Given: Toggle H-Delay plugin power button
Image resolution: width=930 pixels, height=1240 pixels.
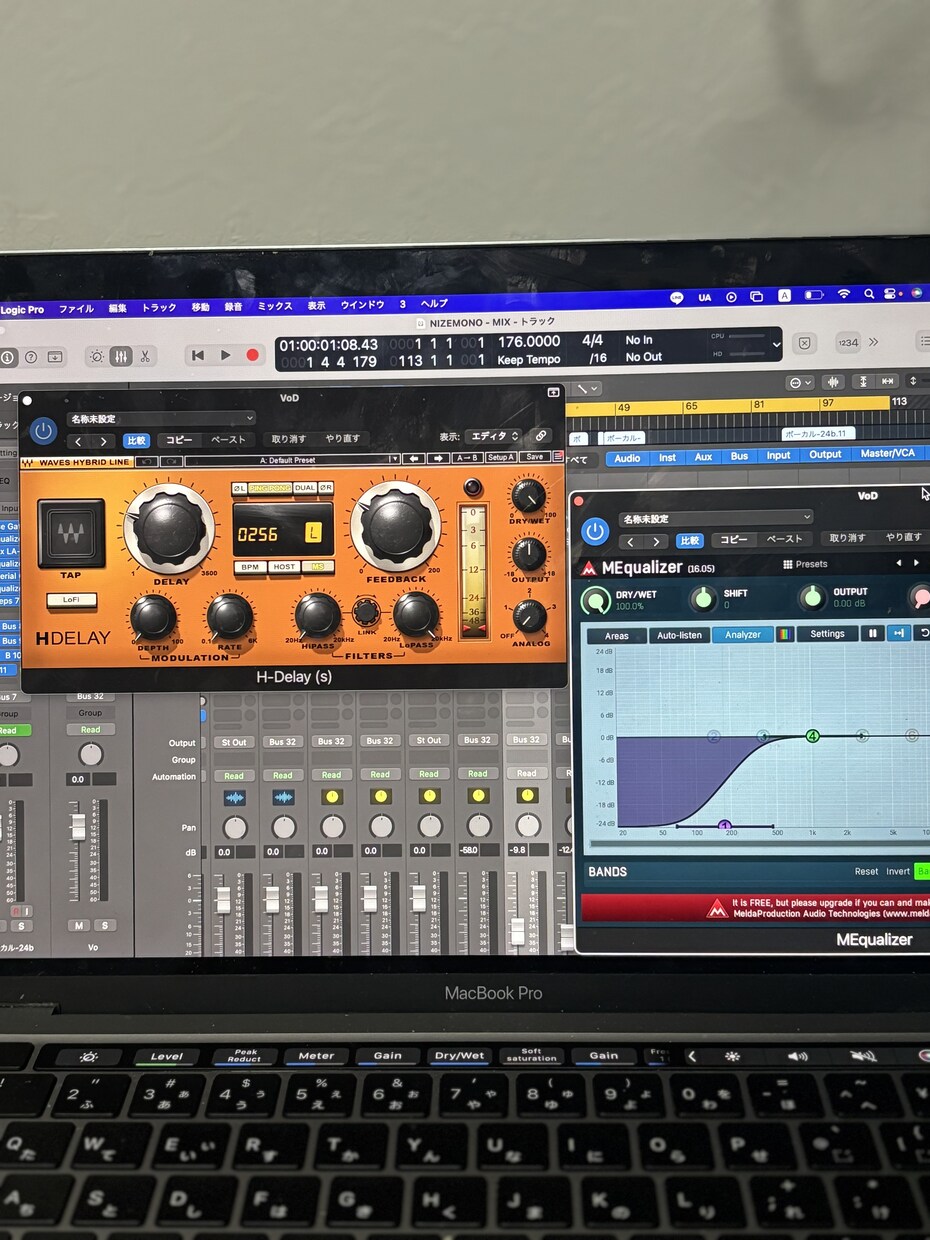Looking at the screenshot, I should (43, 431).
